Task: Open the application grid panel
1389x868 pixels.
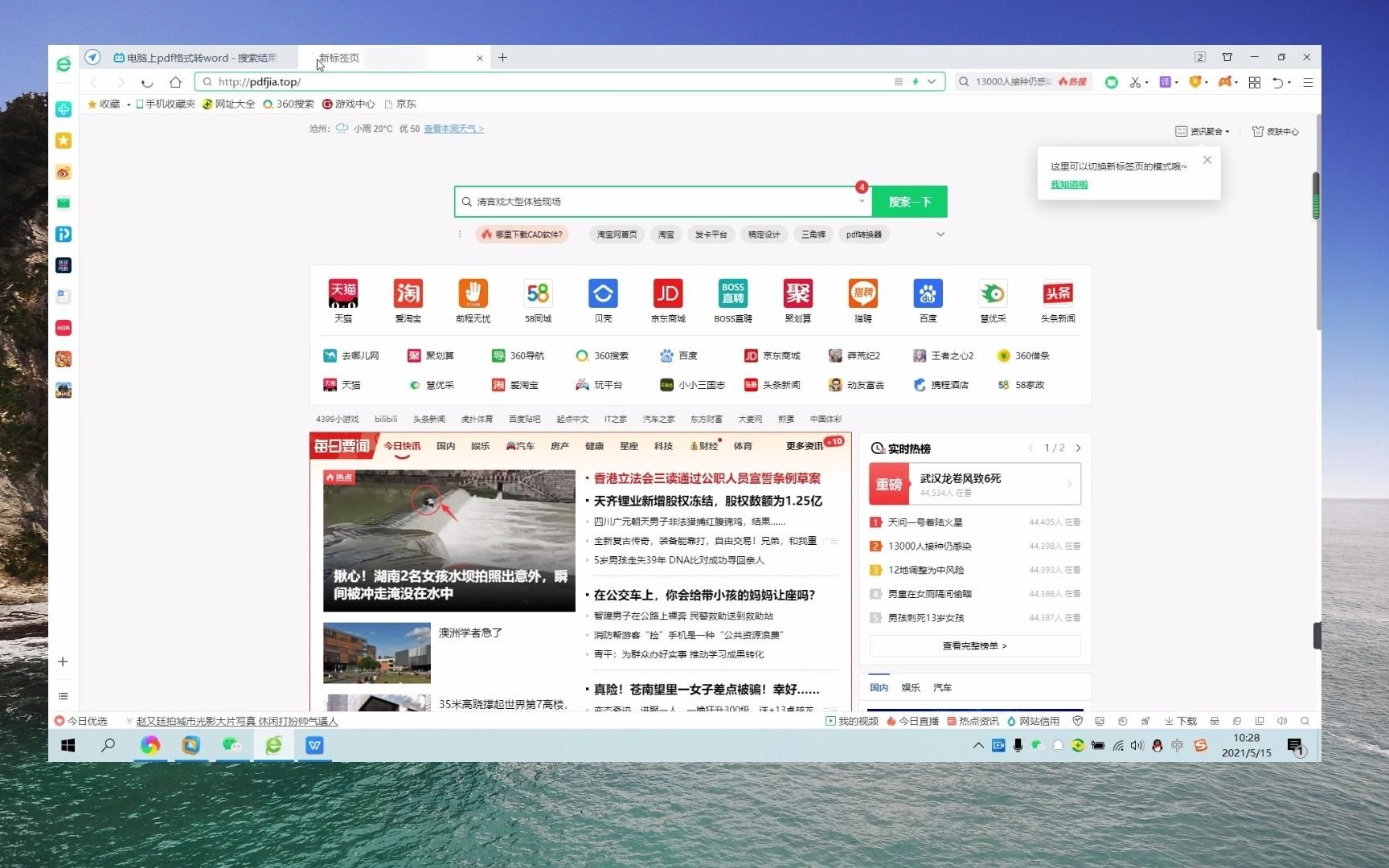Action: [1254, 82]
